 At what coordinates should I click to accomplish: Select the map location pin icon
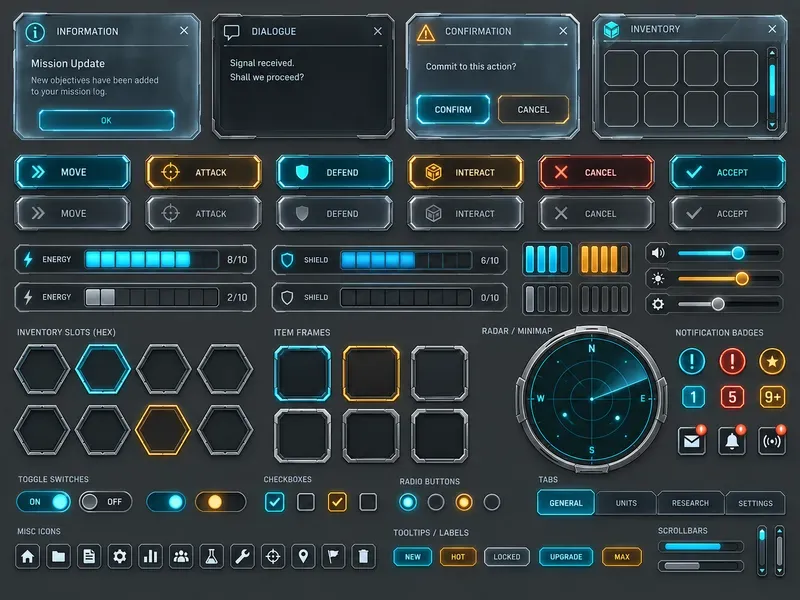pyautogui.click(x=304, y=556)
